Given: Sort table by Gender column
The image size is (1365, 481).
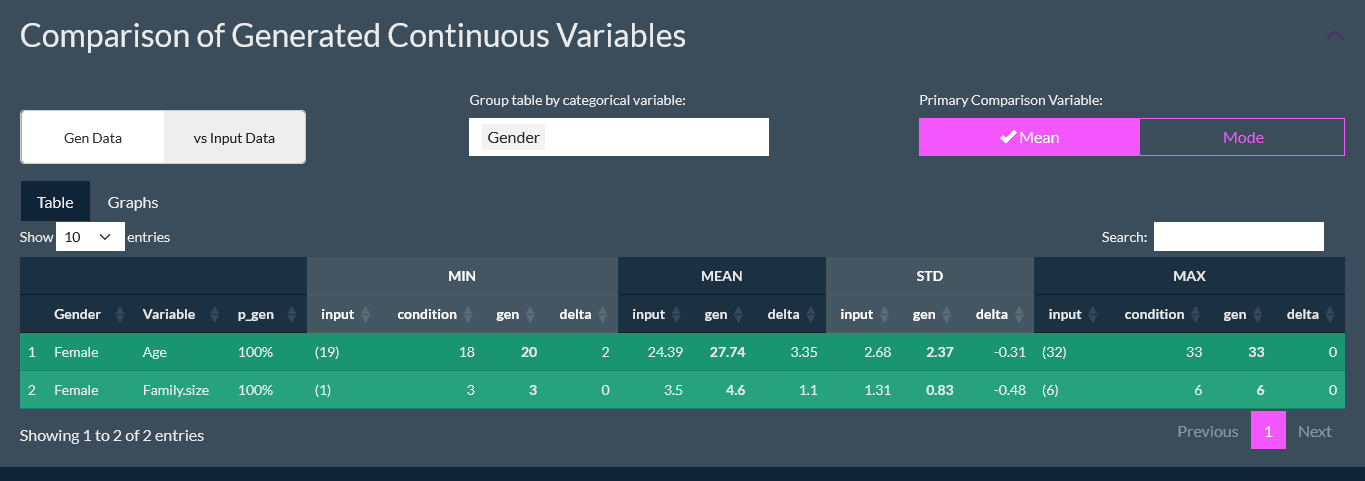Looking at the screenshot, I should coord(91,314).
